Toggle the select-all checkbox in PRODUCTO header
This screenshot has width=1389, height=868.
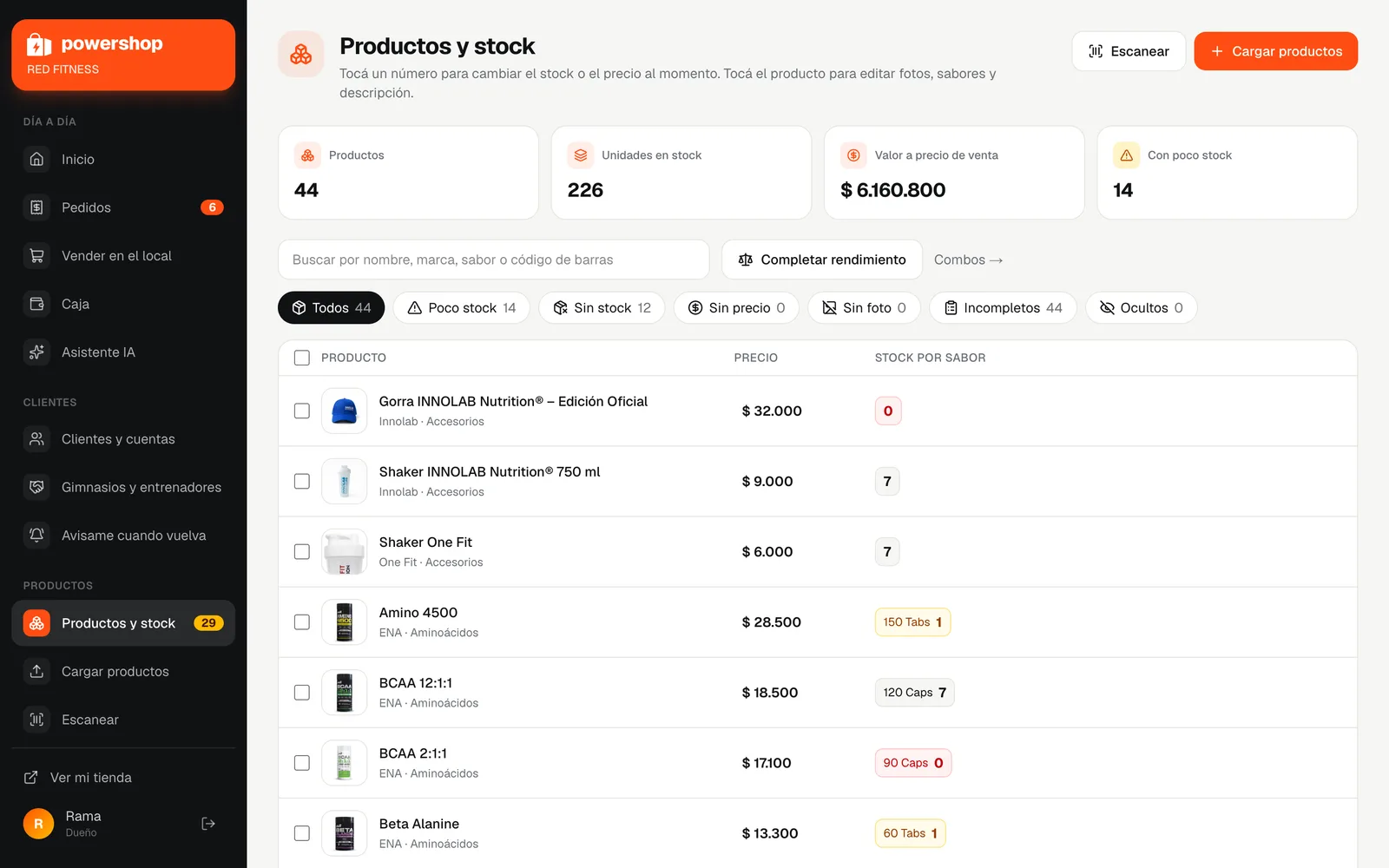tap(302, 358)
